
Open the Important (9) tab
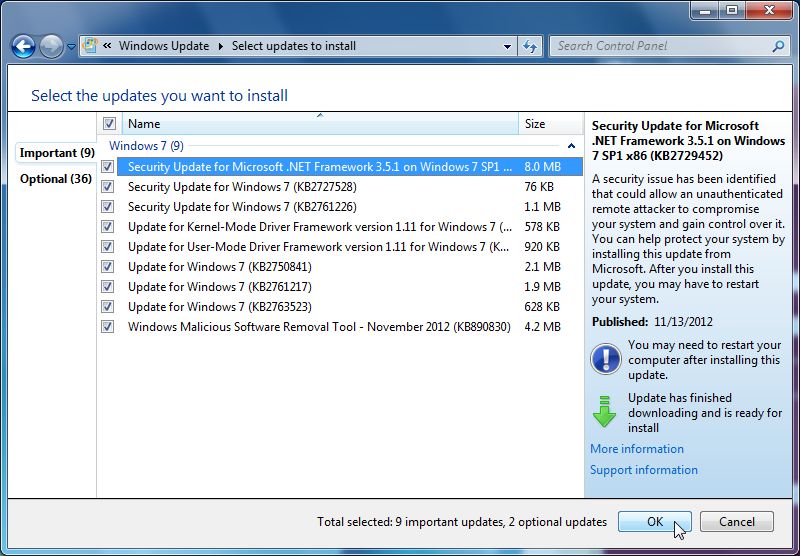tap(57, 153)
